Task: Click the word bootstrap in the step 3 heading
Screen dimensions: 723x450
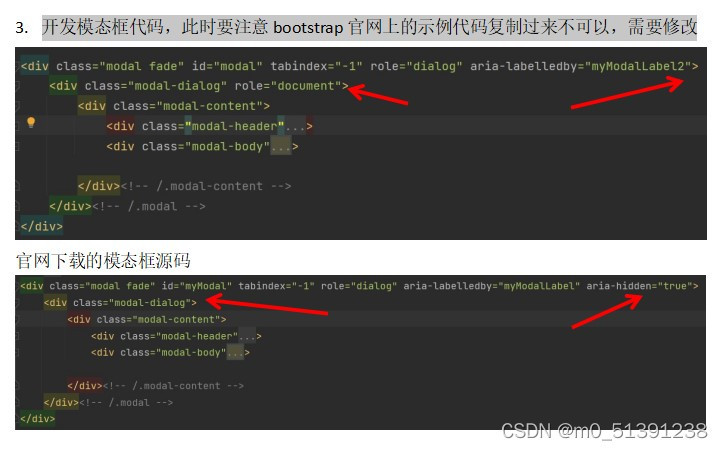Action: [308, 28]
